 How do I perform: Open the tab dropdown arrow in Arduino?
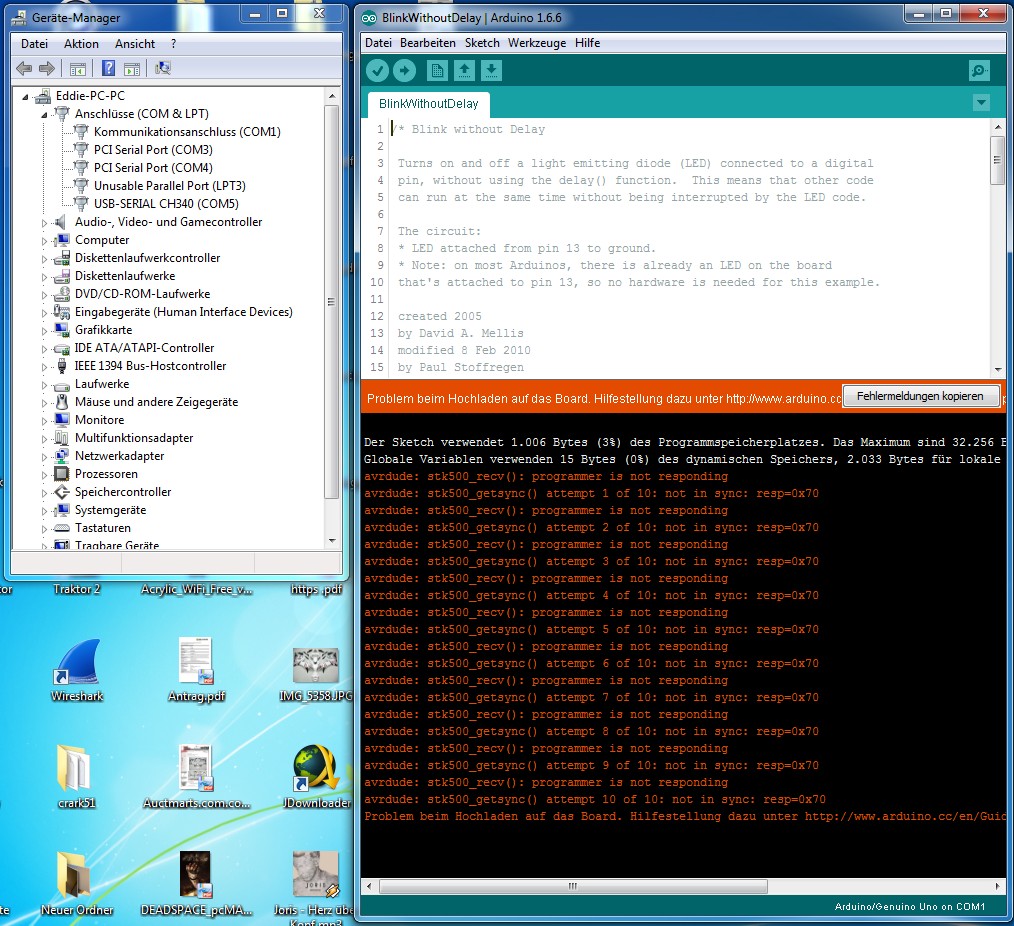981,102
